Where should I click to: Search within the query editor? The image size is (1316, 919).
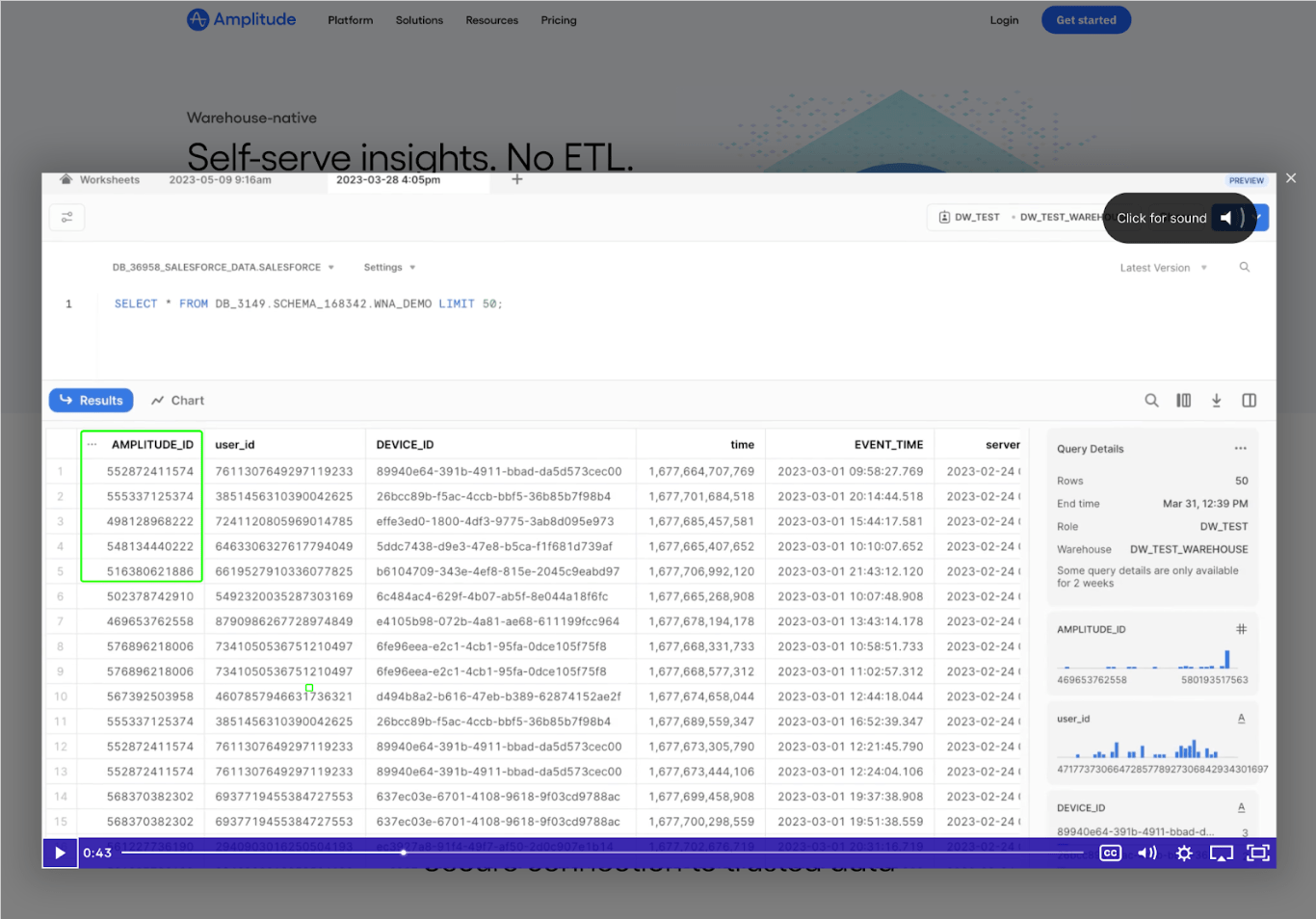click(1245, 267)
